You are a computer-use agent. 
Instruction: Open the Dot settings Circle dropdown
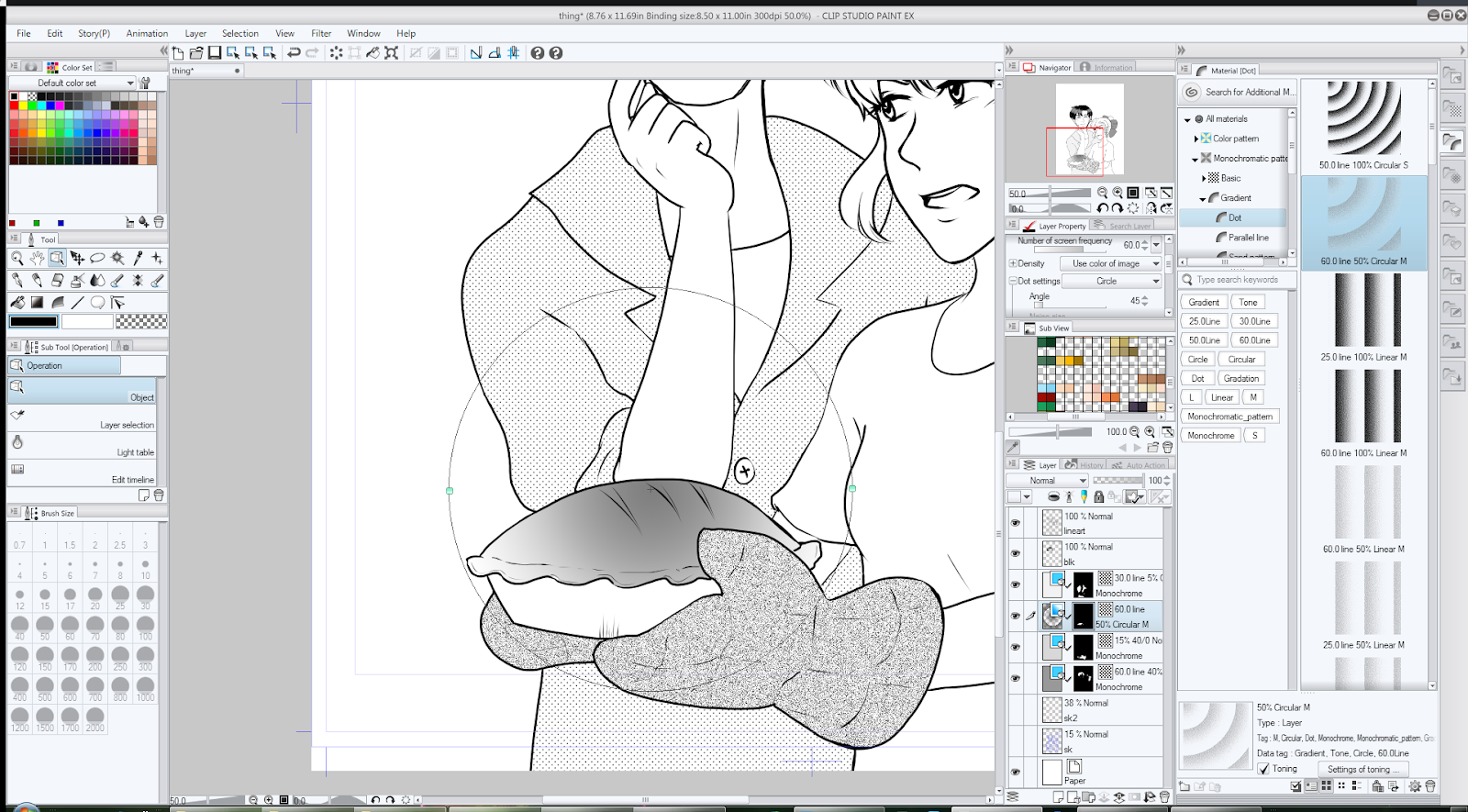[1111, 282]
